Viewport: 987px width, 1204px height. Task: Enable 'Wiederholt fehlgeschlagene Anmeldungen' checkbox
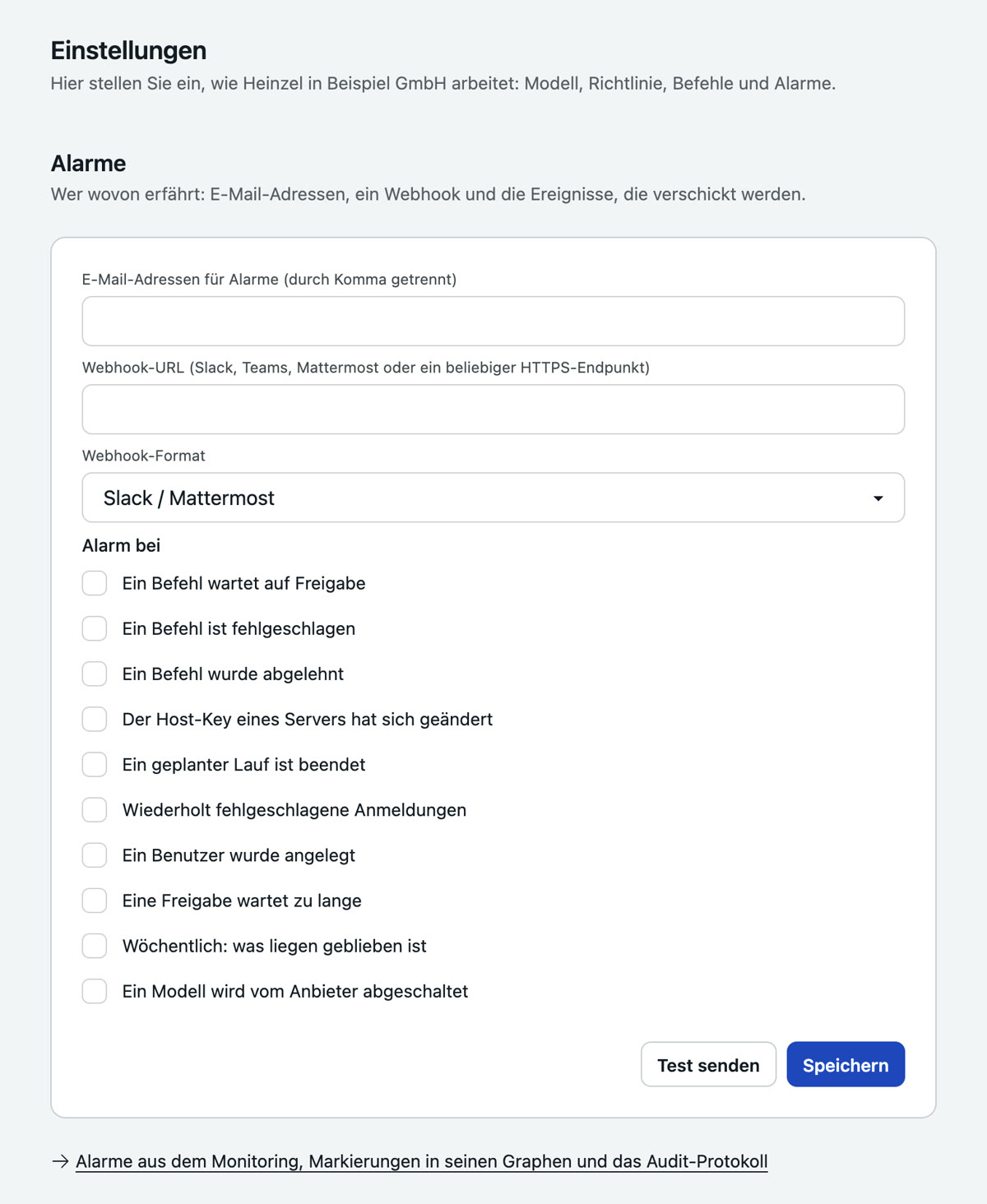pos(95,809)
